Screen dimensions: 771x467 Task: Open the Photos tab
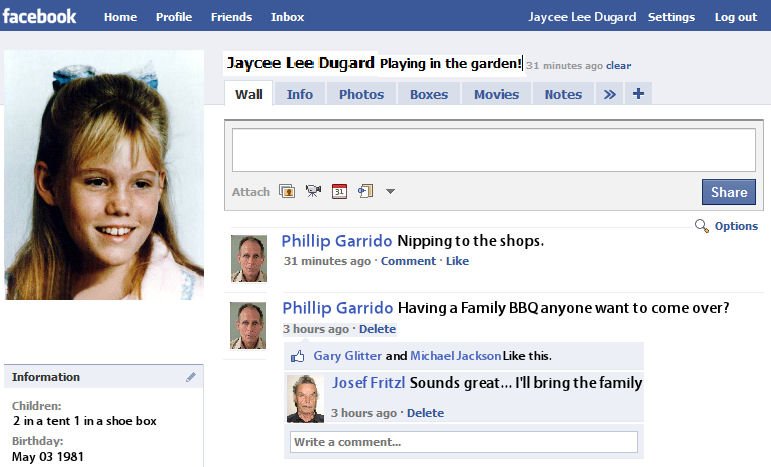(x=361, y=94)
